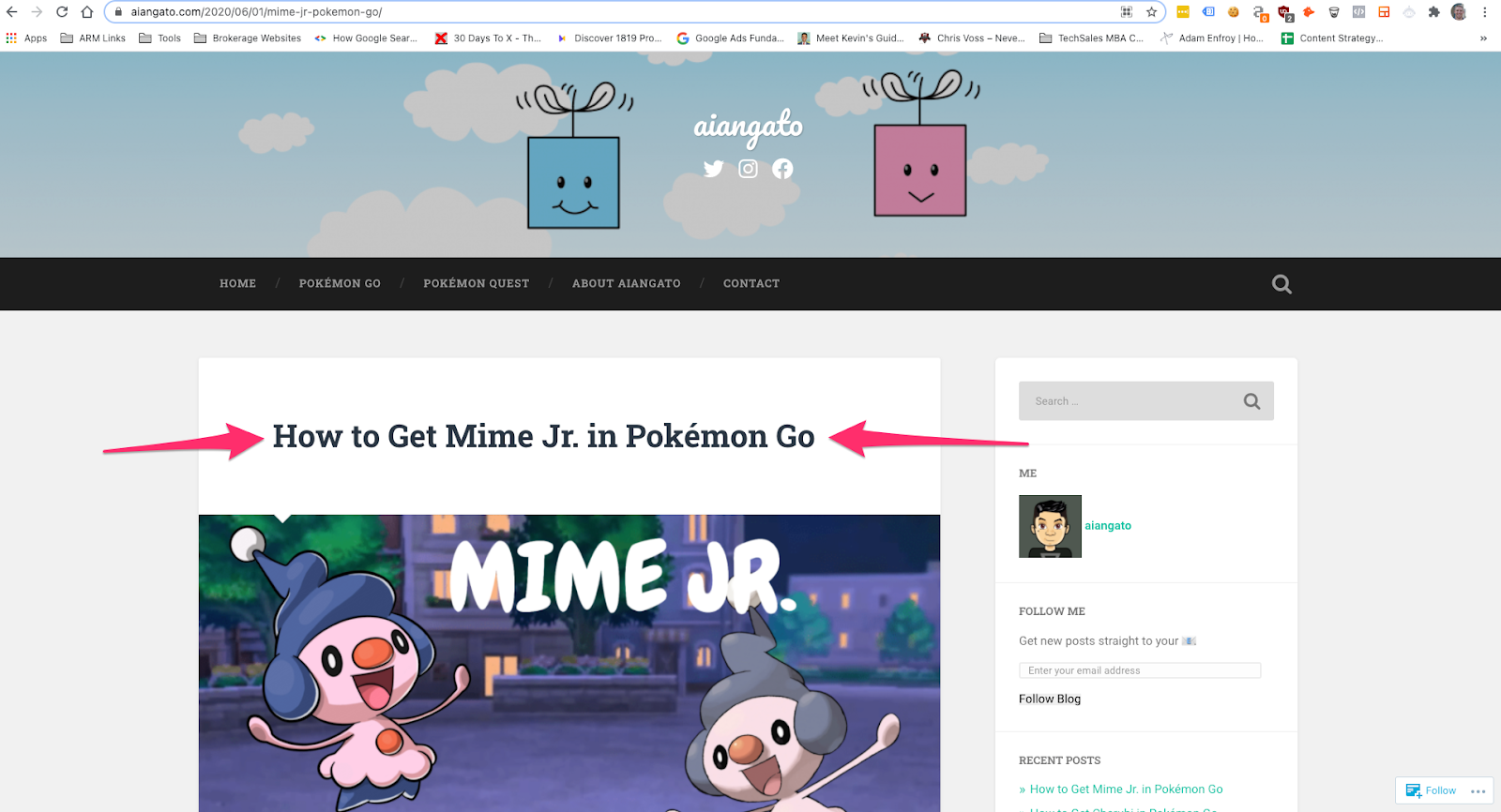Screen dimensions: 1501x812
Task: Click the floating Follow button
Action: (1432, 790)
